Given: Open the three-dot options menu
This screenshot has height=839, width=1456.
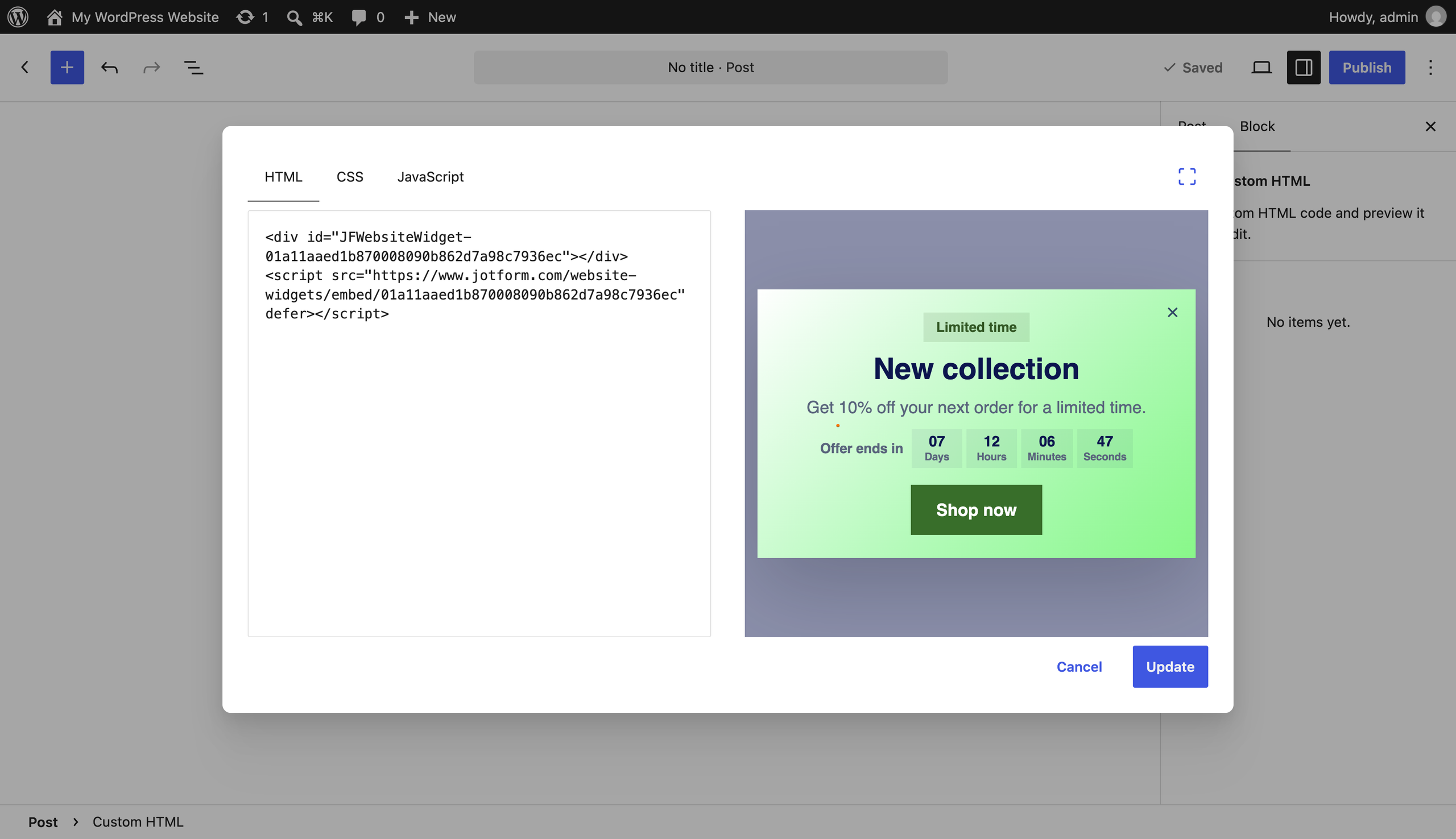Looking at the screenshot, I should pos(1430,68).
